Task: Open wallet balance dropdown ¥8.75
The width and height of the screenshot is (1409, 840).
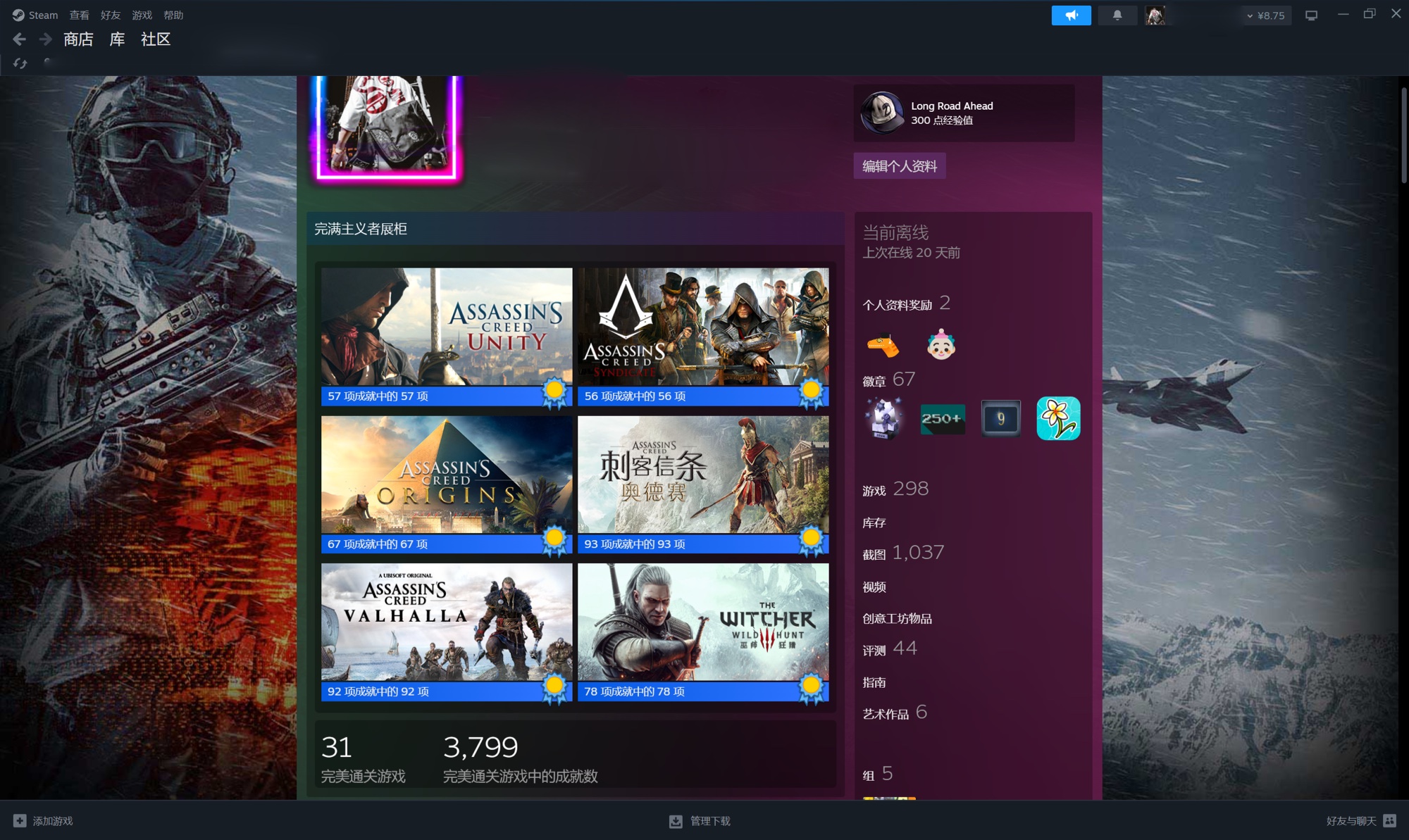Action: click(1267, 15)
